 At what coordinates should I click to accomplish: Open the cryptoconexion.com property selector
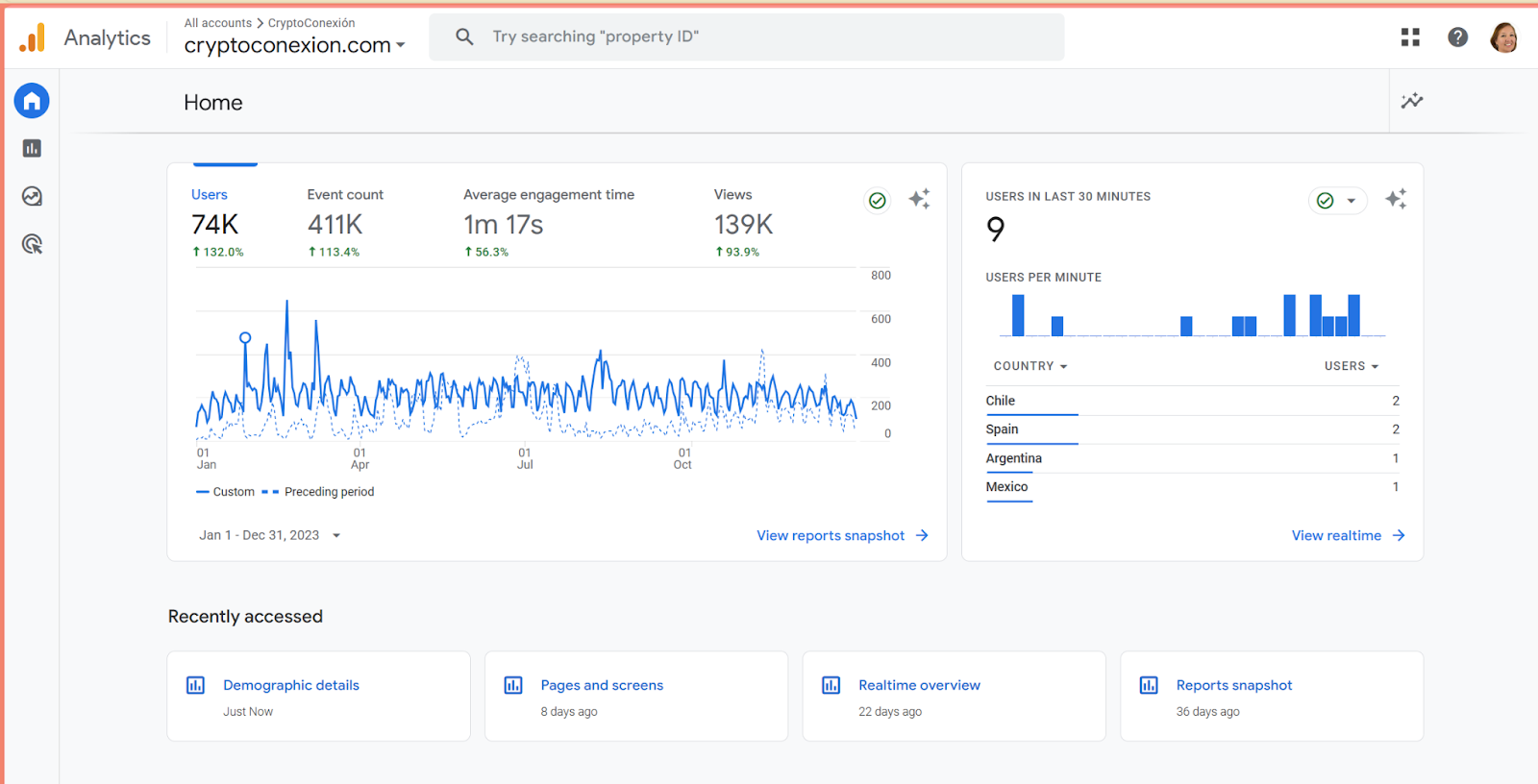coord(294,45)
